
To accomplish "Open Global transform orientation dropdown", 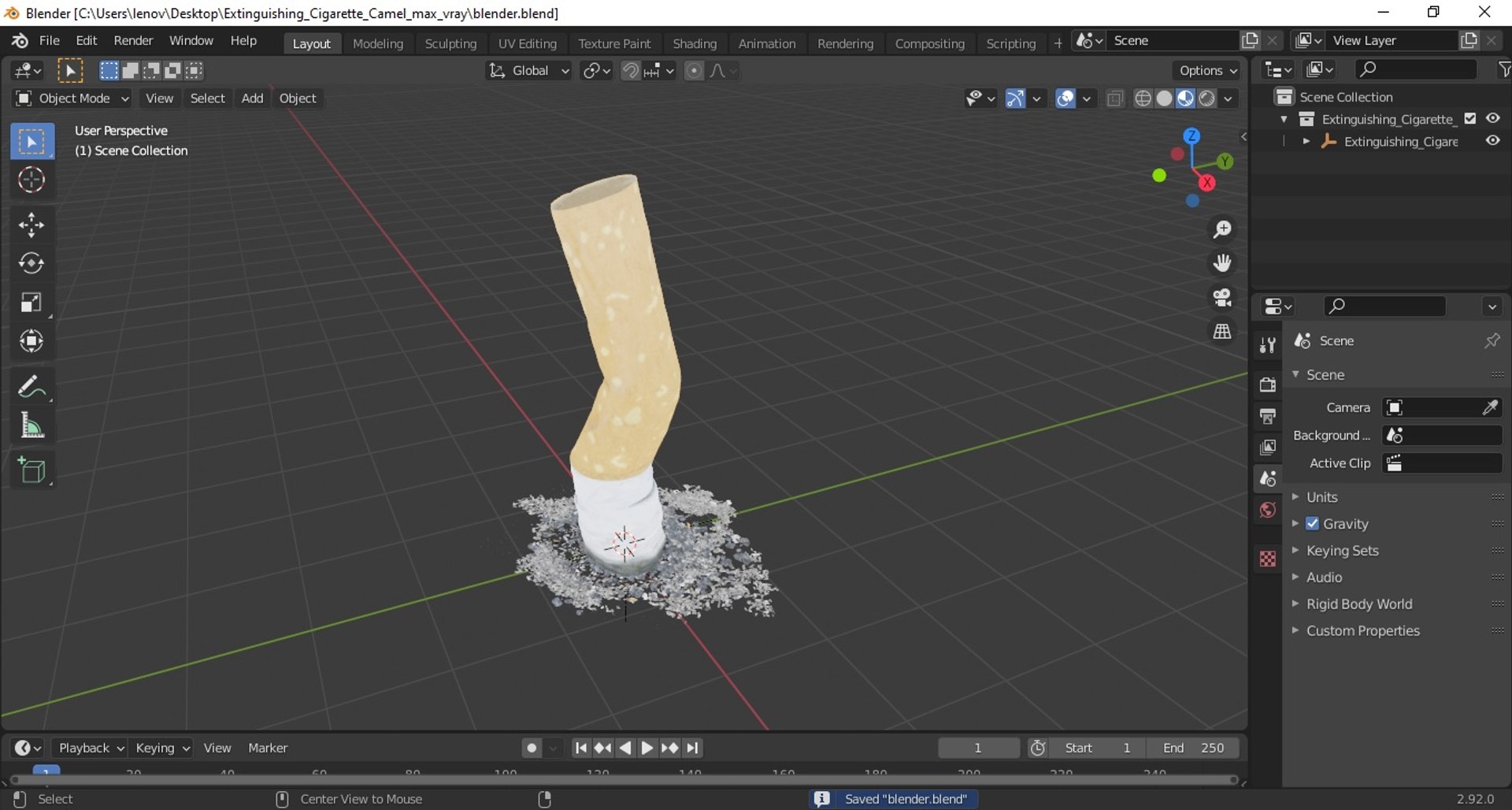I will (528, 71).
